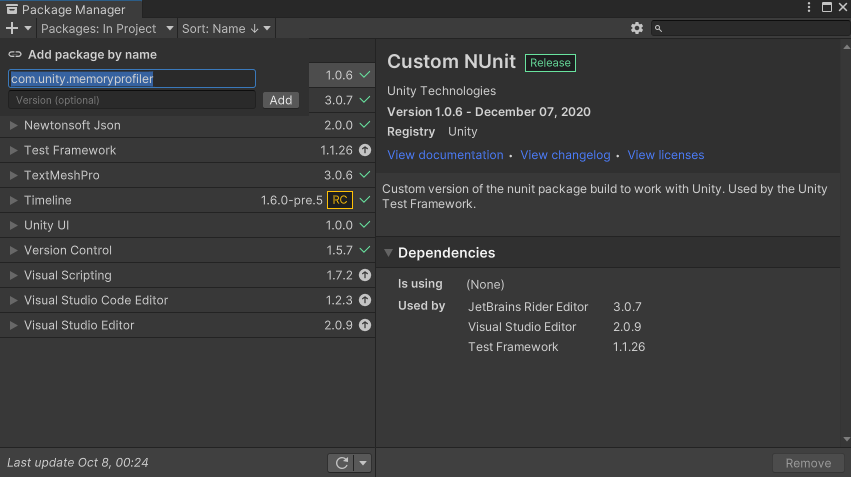Collapse the Dependencies section
The image size is (851, 477).
tap(388, 253)
